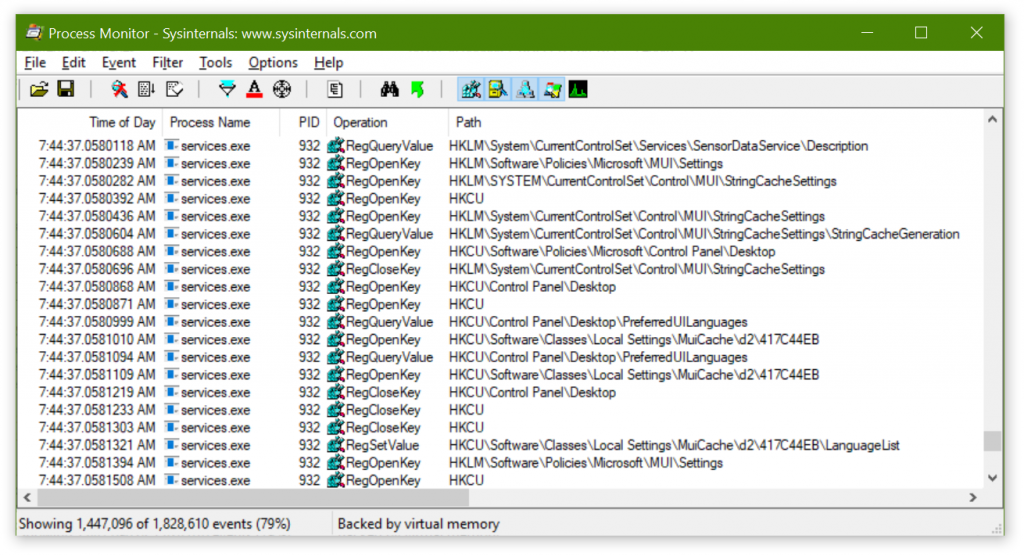Click the PID 932 cell at 7:44:37.0581303
Image resolution: width=1024 pixels, height=556 pixels.
tap(310, 427)
